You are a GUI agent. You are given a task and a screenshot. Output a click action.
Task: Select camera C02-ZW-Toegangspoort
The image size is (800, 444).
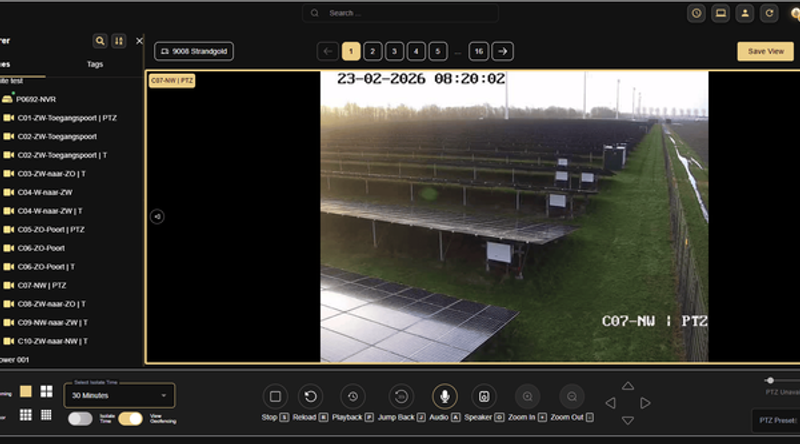pyautogui.click(x=50, y=136)
